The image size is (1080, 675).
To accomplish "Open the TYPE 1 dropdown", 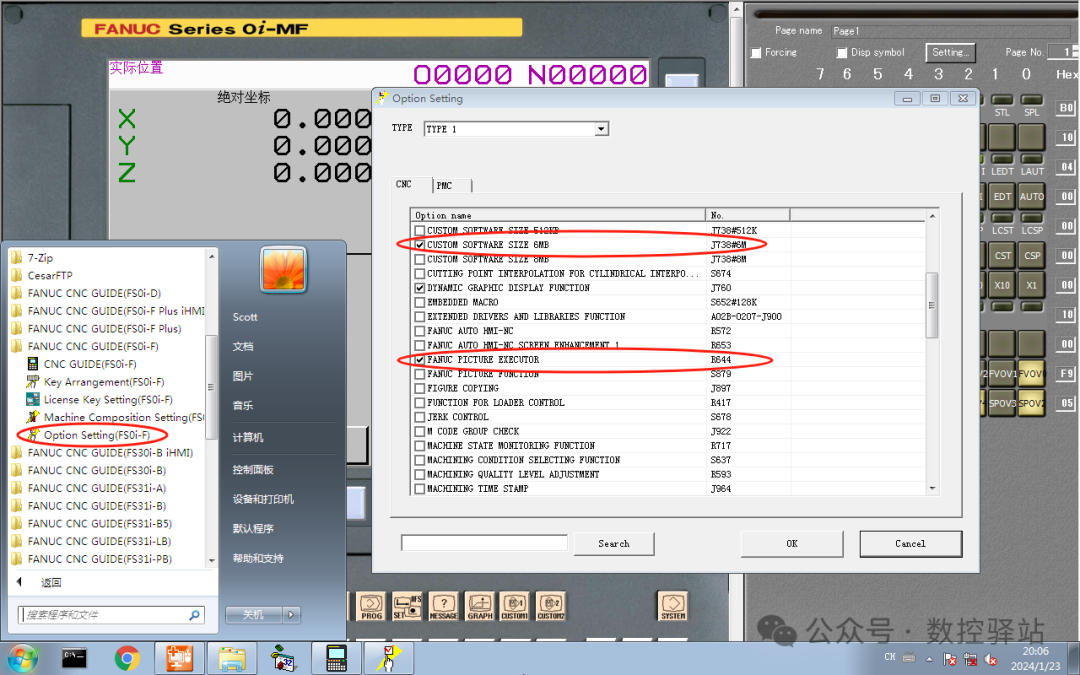I will point(600,128).
